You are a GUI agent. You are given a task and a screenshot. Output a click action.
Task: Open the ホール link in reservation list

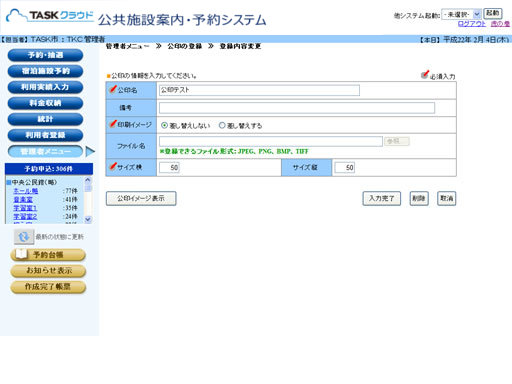coord(26,191)
